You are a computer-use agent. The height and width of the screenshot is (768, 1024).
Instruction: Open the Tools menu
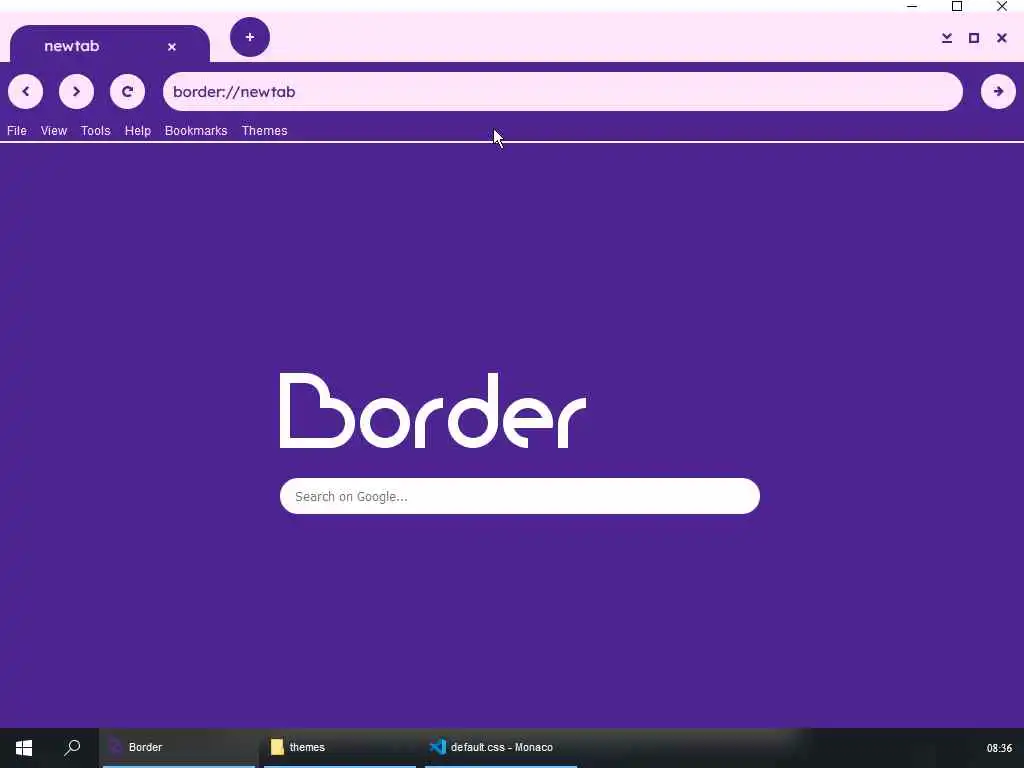(95, 131)
